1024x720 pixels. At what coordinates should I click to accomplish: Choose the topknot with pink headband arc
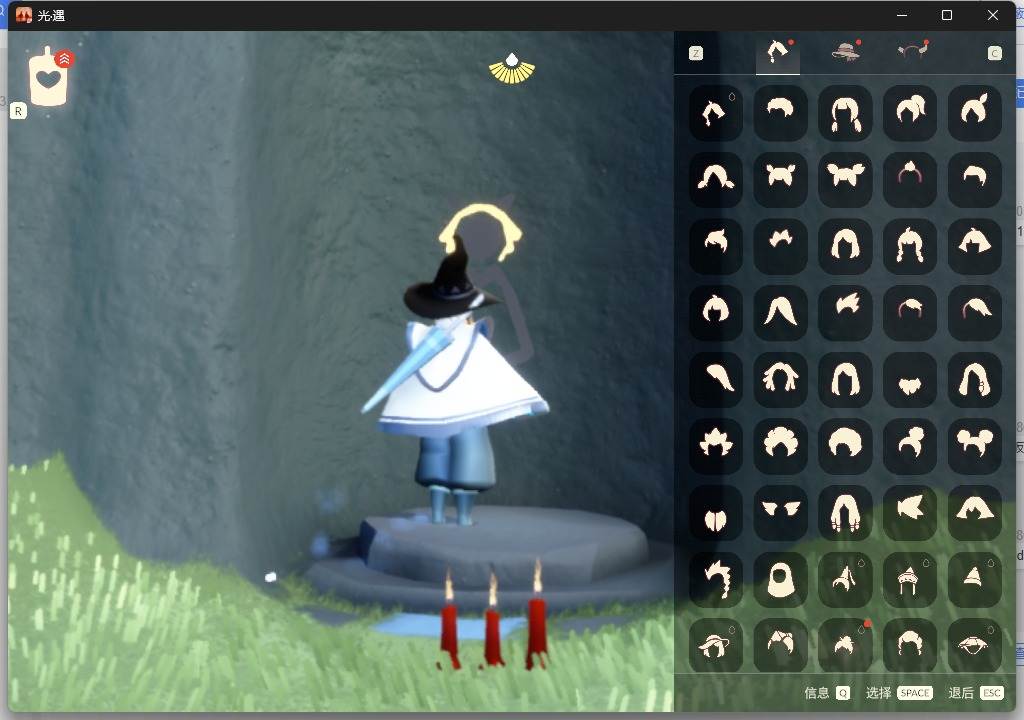tap(910, 180)
